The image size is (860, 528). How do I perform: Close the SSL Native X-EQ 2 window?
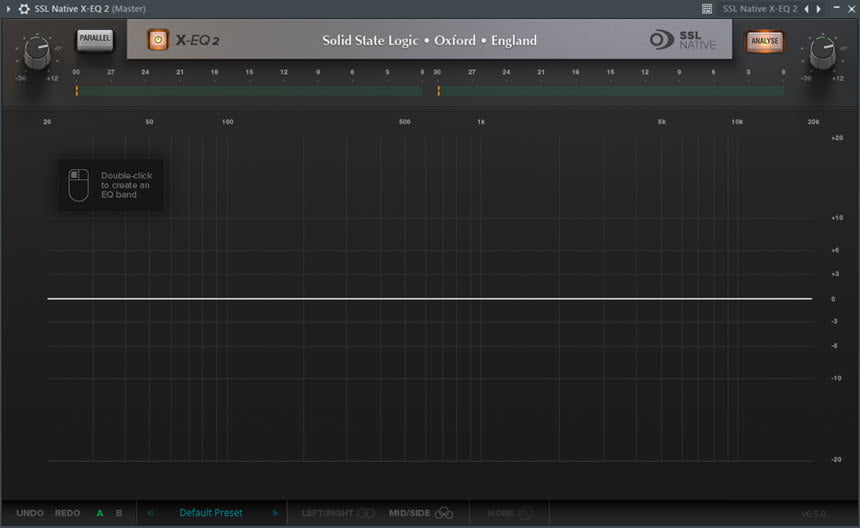tap(852, 9)
